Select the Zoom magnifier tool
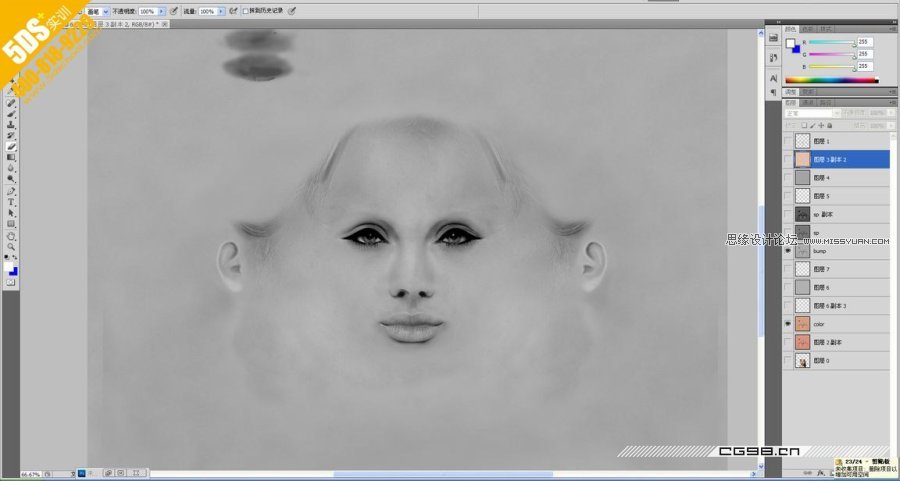Screen dimensions: 900x481 [12, 247]
